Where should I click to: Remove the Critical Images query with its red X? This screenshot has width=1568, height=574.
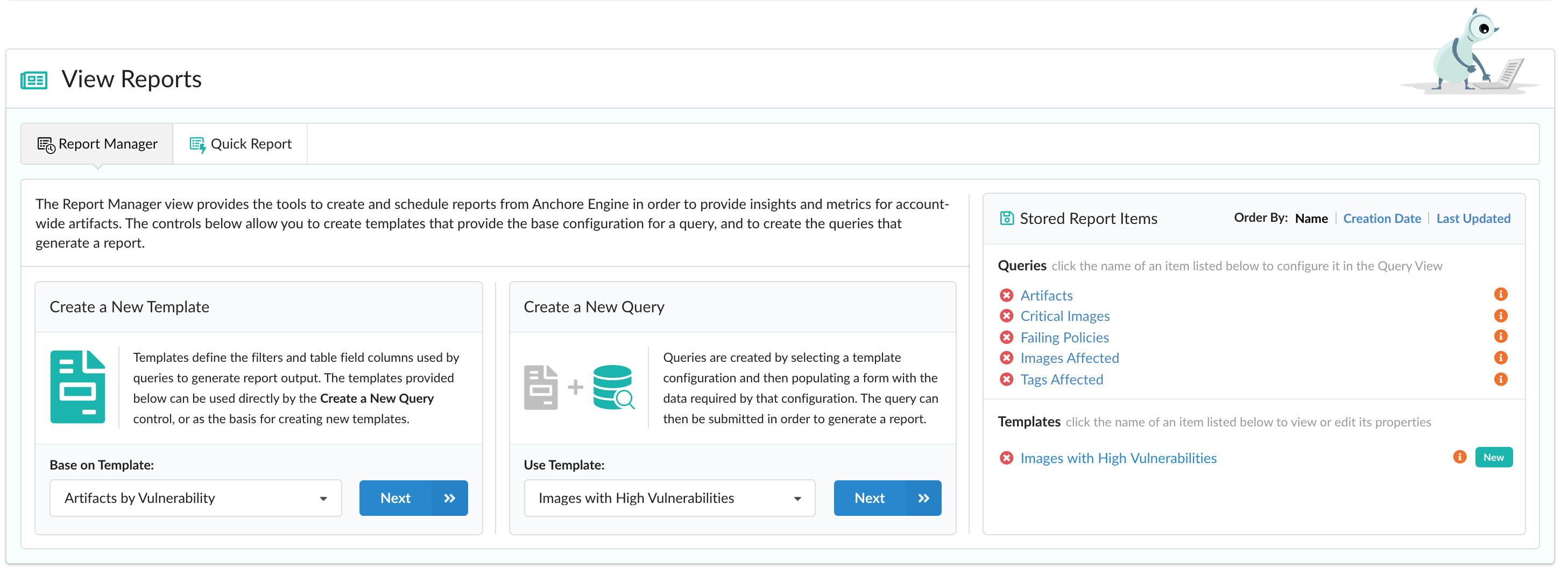click(x=1006, y=316)
